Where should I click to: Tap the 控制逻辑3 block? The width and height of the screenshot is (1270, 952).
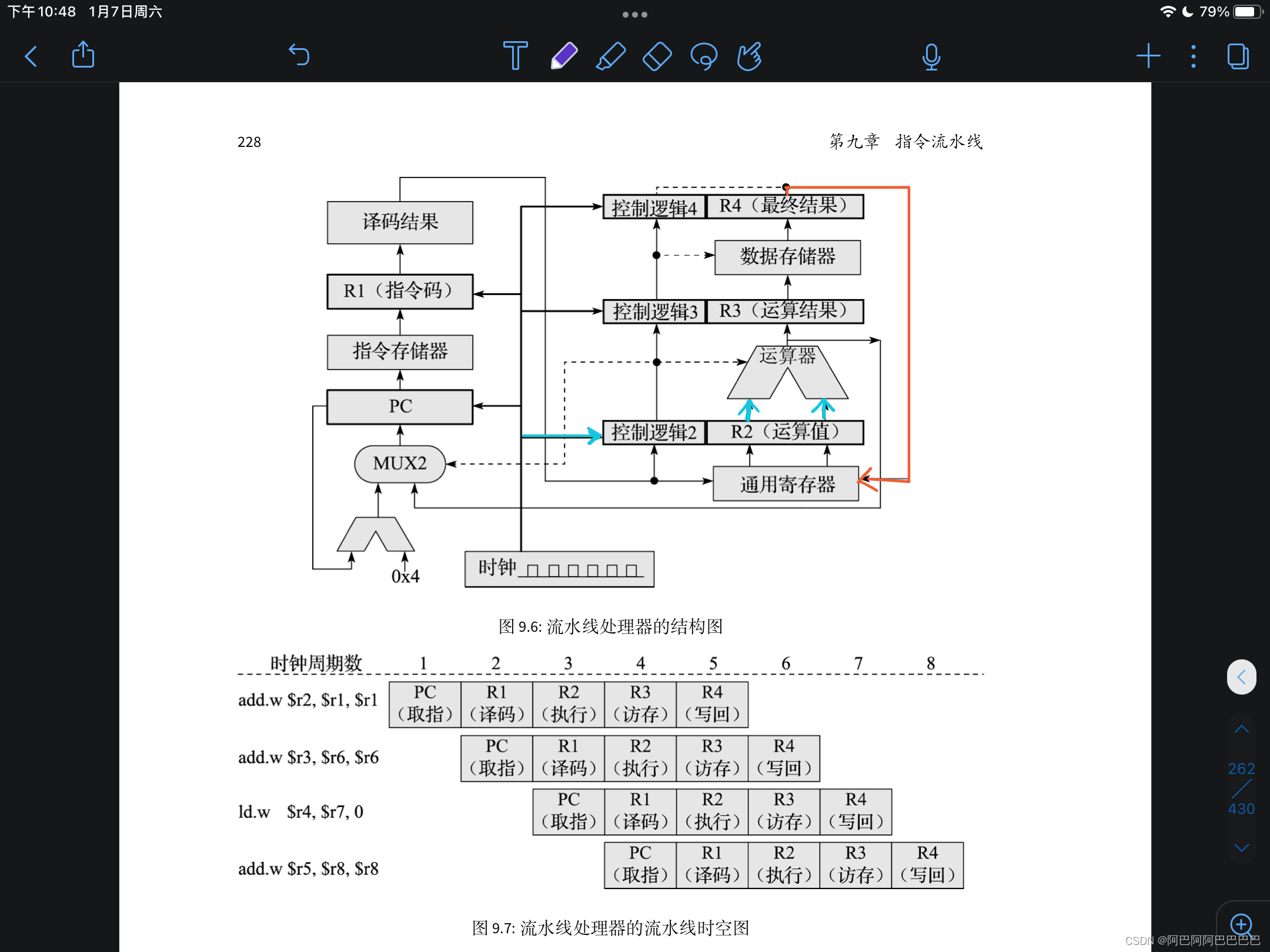[654, 311]
